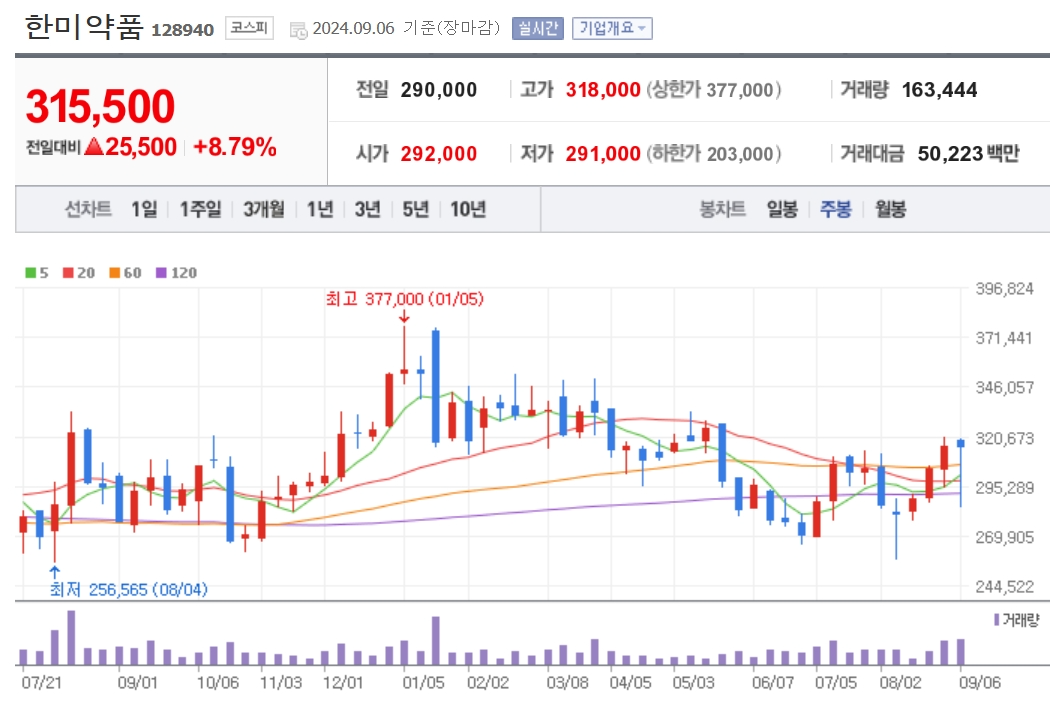Click the current price 315,500
This screenshot has height=707, width=1050.
(x=100, y=106)
